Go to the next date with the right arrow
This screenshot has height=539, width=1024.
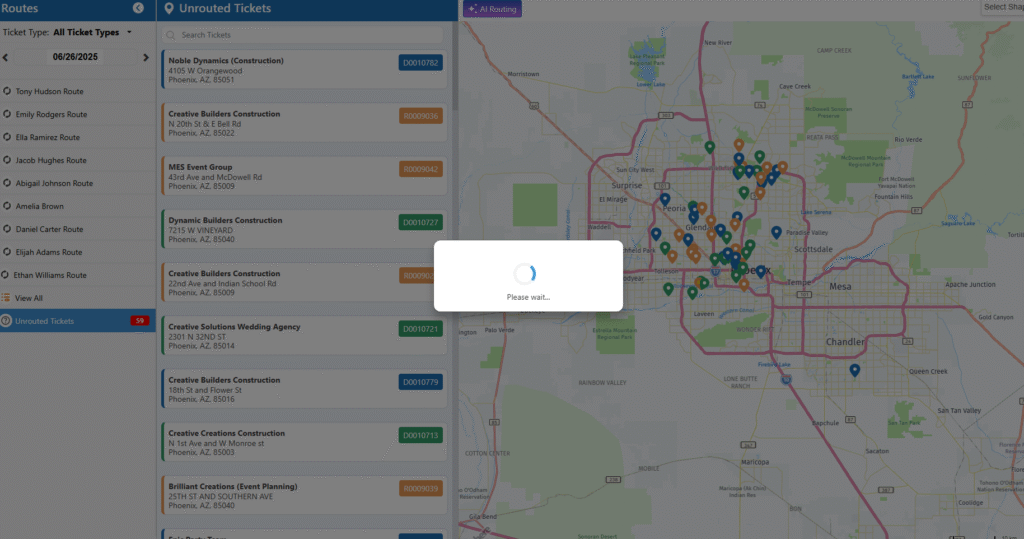point(146,57)
